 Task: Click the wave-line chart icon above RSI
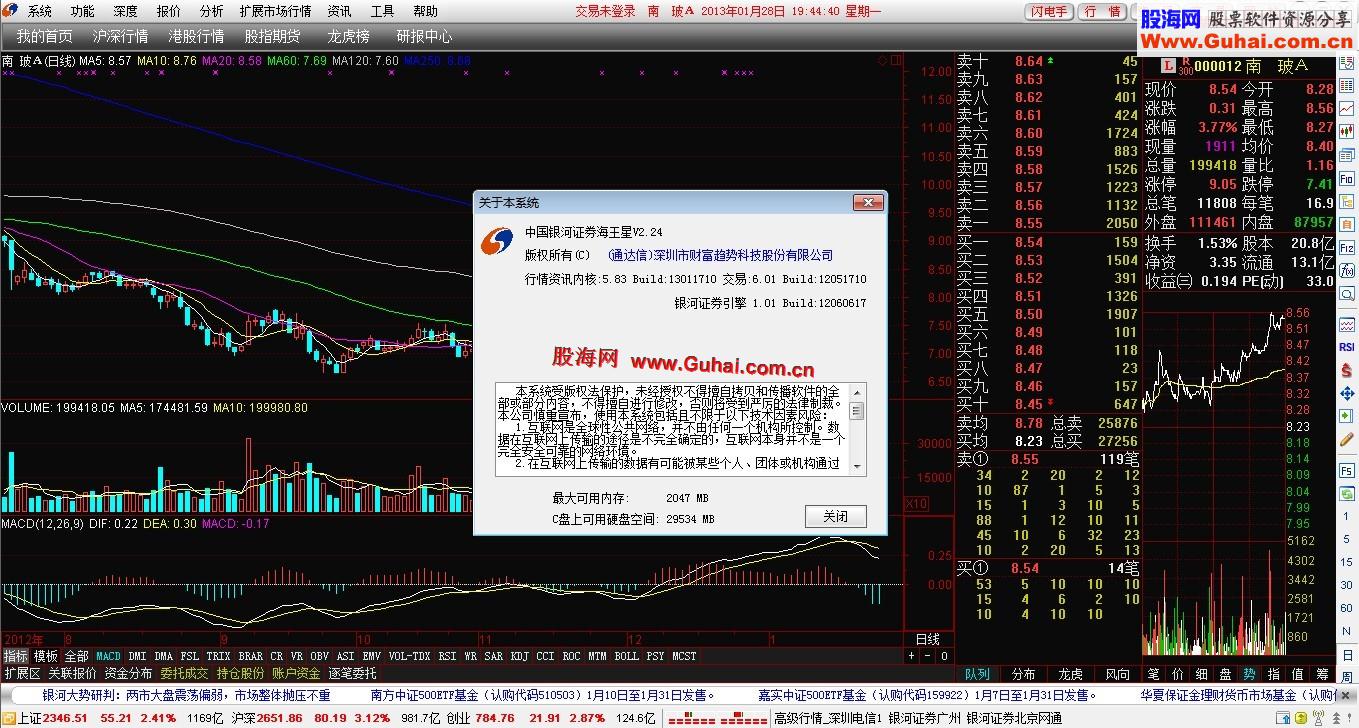click(1346, 325)
